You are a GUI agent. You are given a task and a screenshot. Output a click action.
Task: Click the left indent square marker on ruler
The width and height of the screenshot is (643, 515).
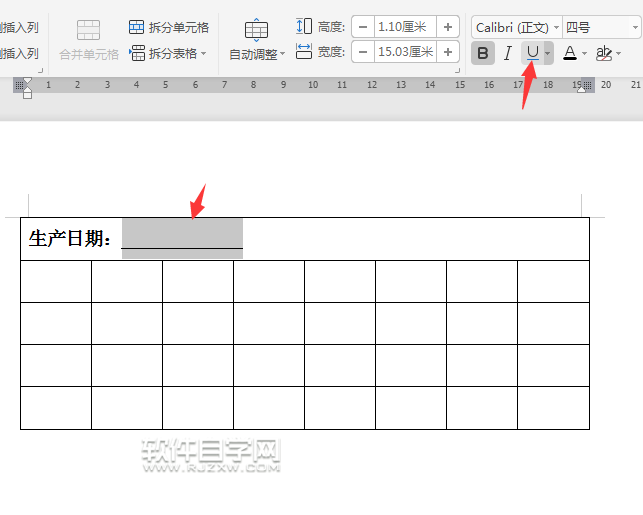click(27, 96)
